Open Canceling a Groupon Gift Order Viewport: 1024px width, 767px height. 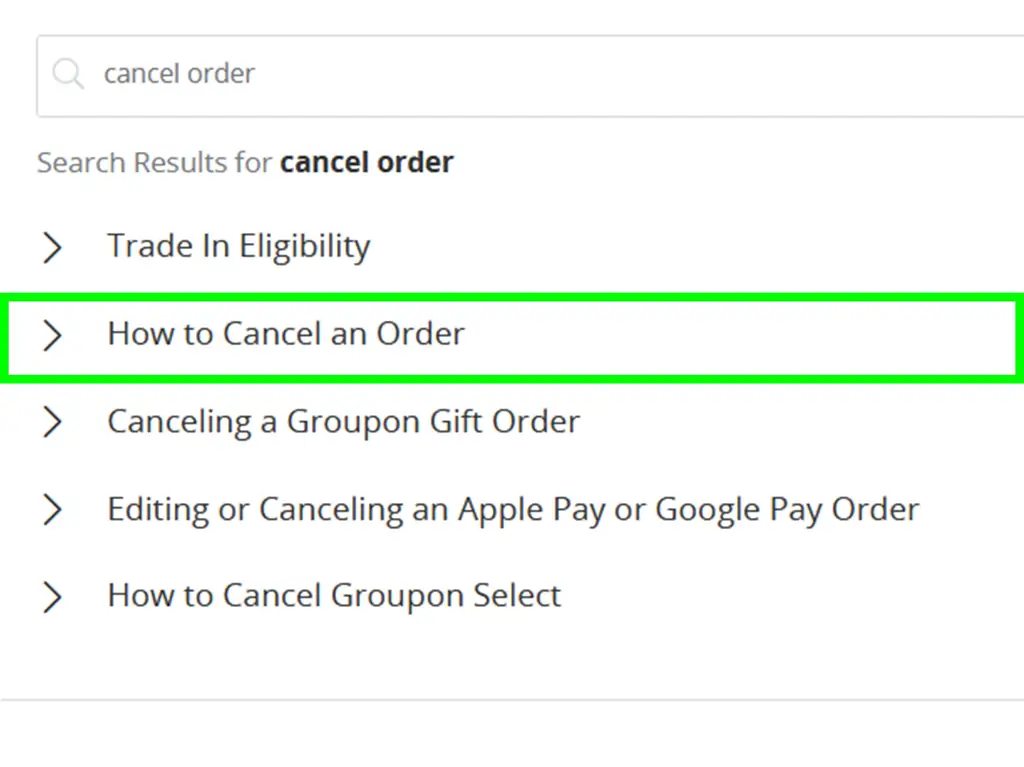coord(342,422)
